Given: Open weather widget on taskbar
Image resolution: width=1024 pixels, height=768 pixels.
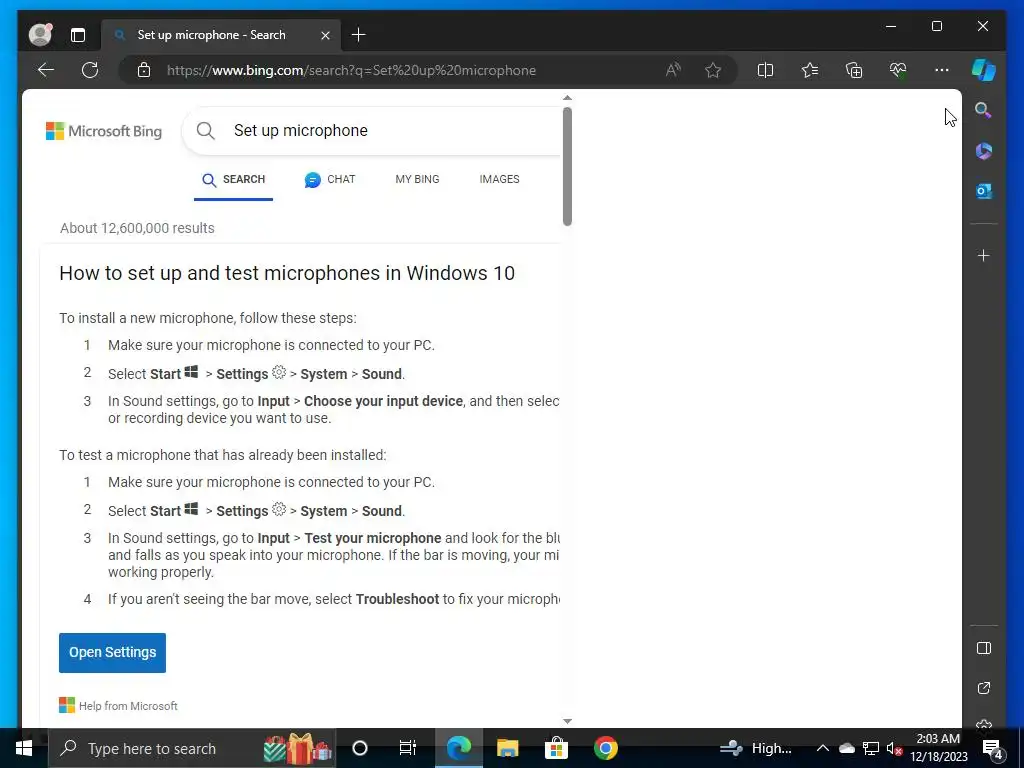Looking at the screenshot, I should (756, 748).
